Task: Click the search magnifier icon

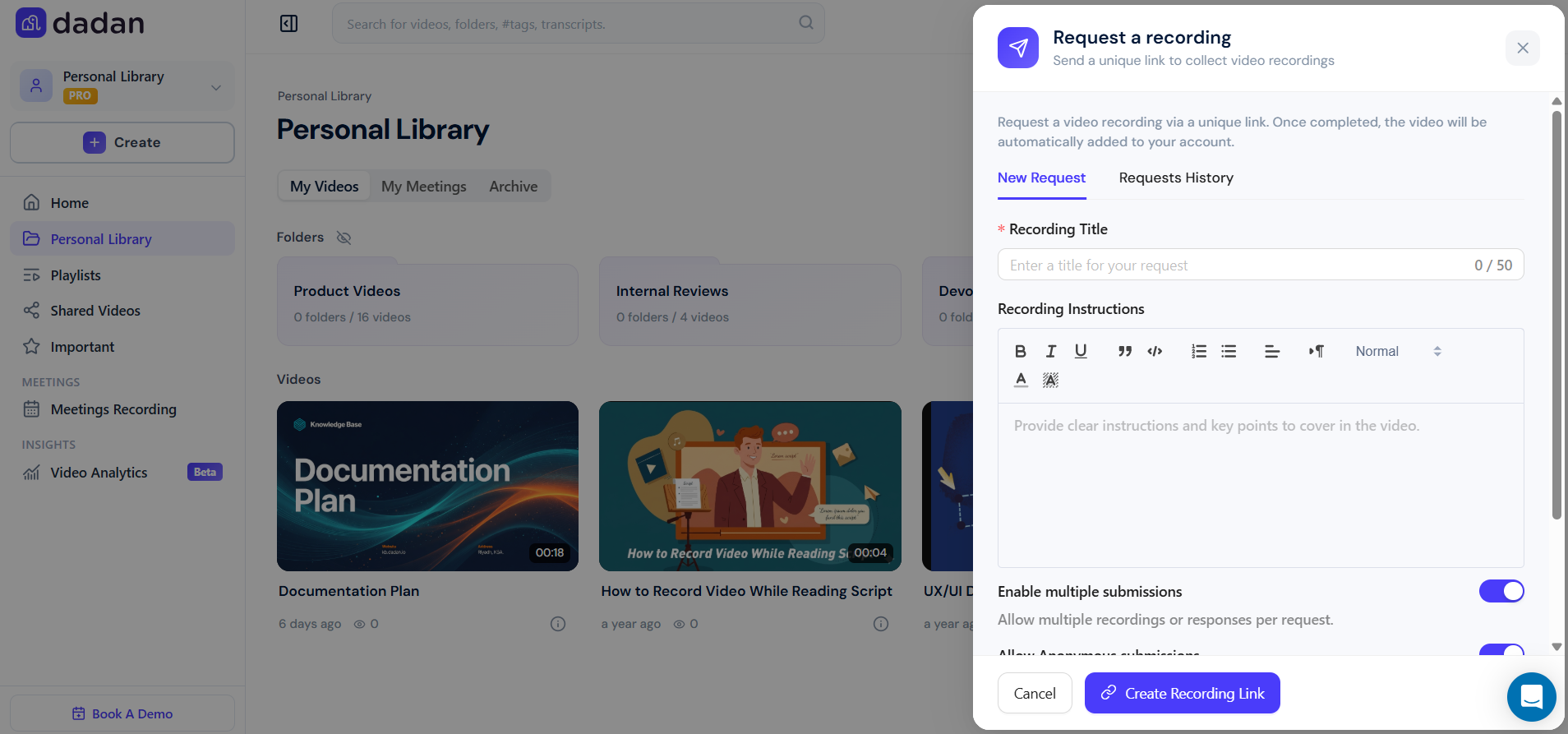Action: tap(806, 23)
